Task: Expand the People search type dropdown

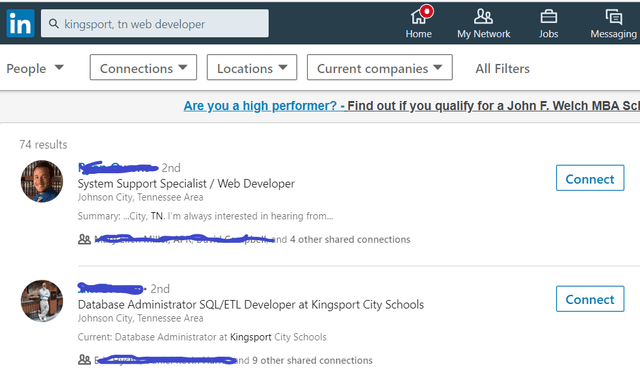Action: click(35, 68)
